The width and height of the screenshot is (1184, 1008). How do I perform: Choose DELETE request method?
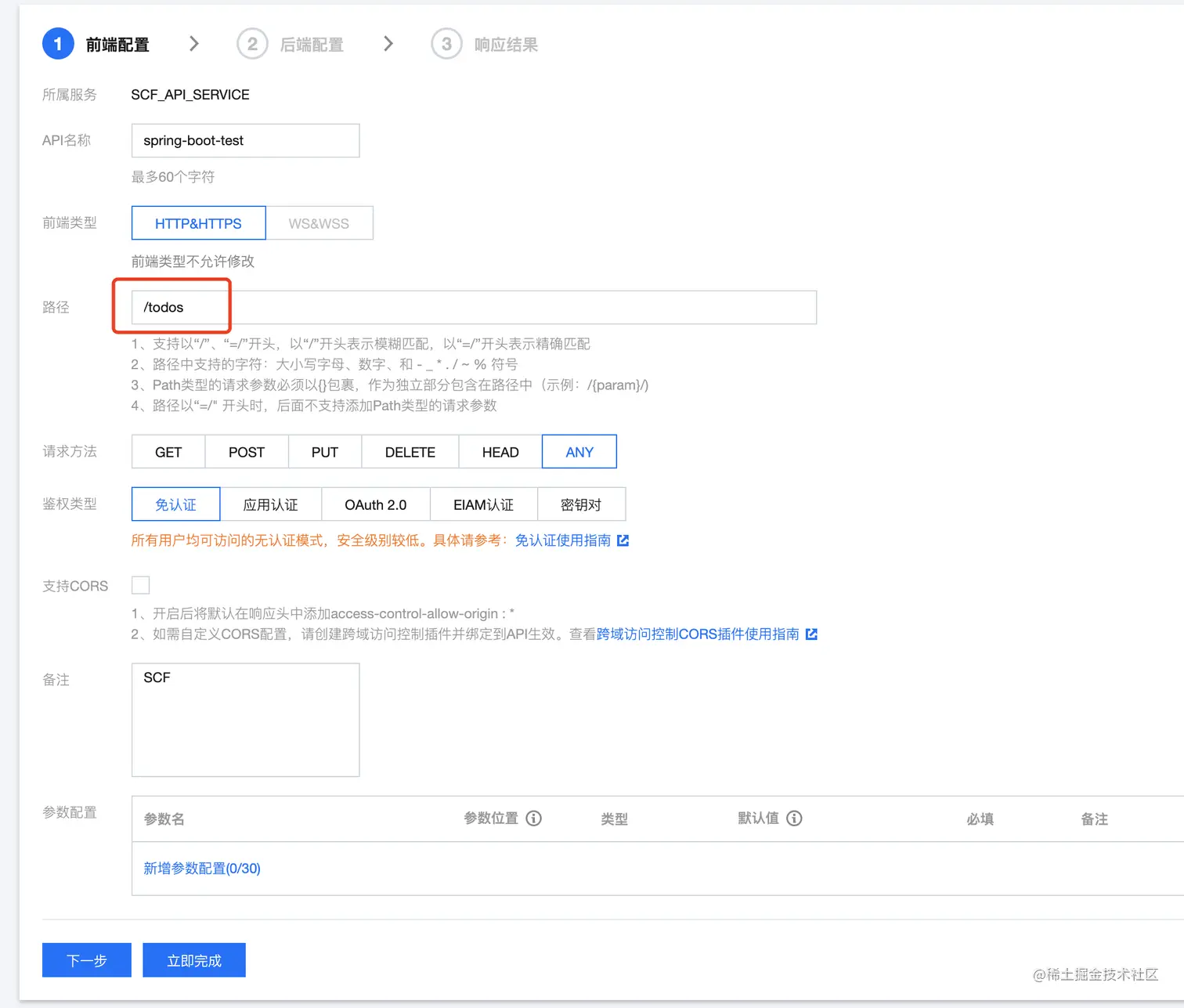[x=410, y=452]
